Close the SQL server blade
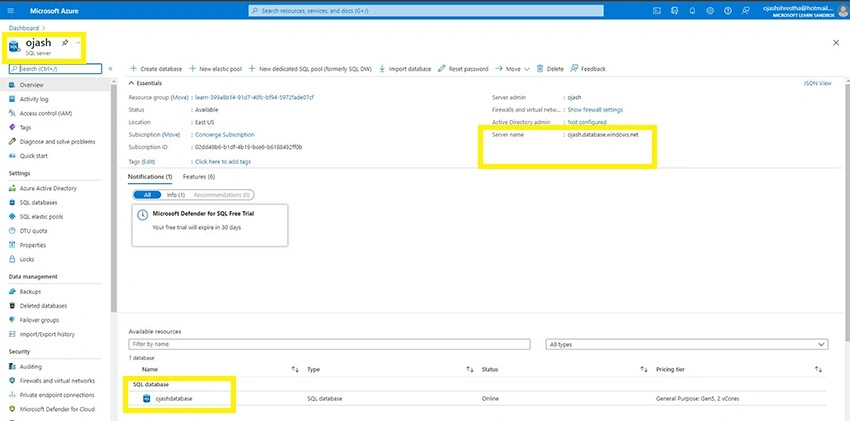 [835, 43]
